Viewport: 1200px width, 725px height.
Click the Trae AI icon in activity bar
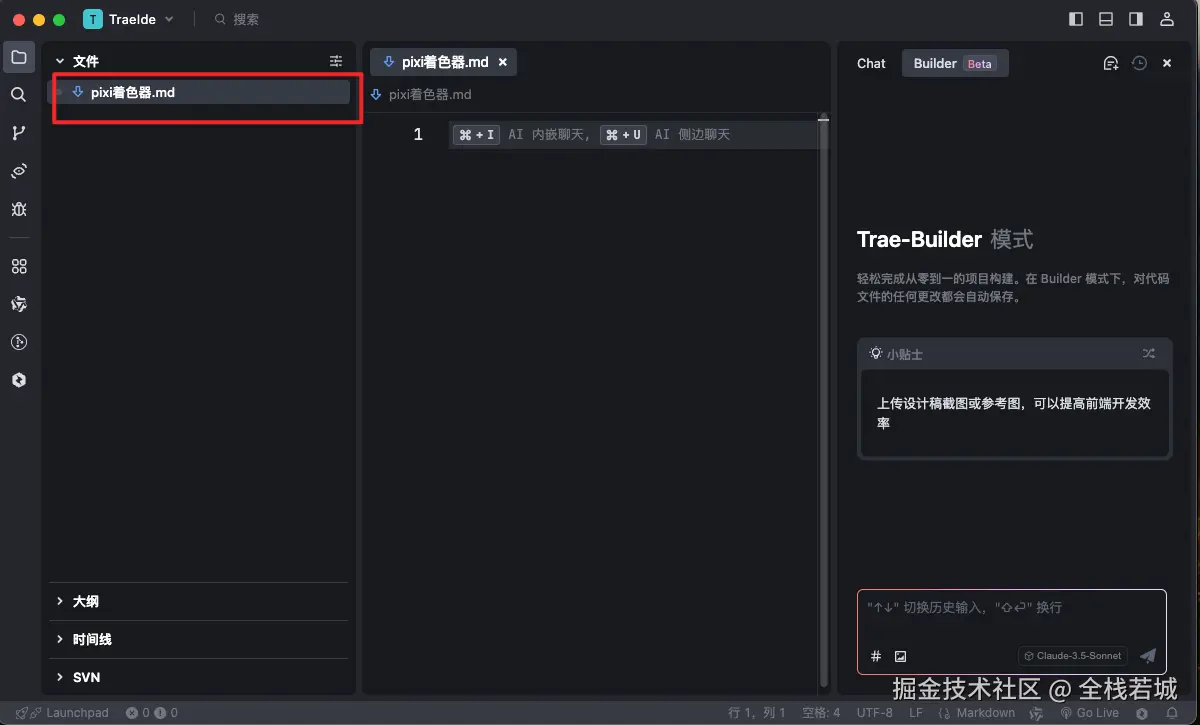18,304
